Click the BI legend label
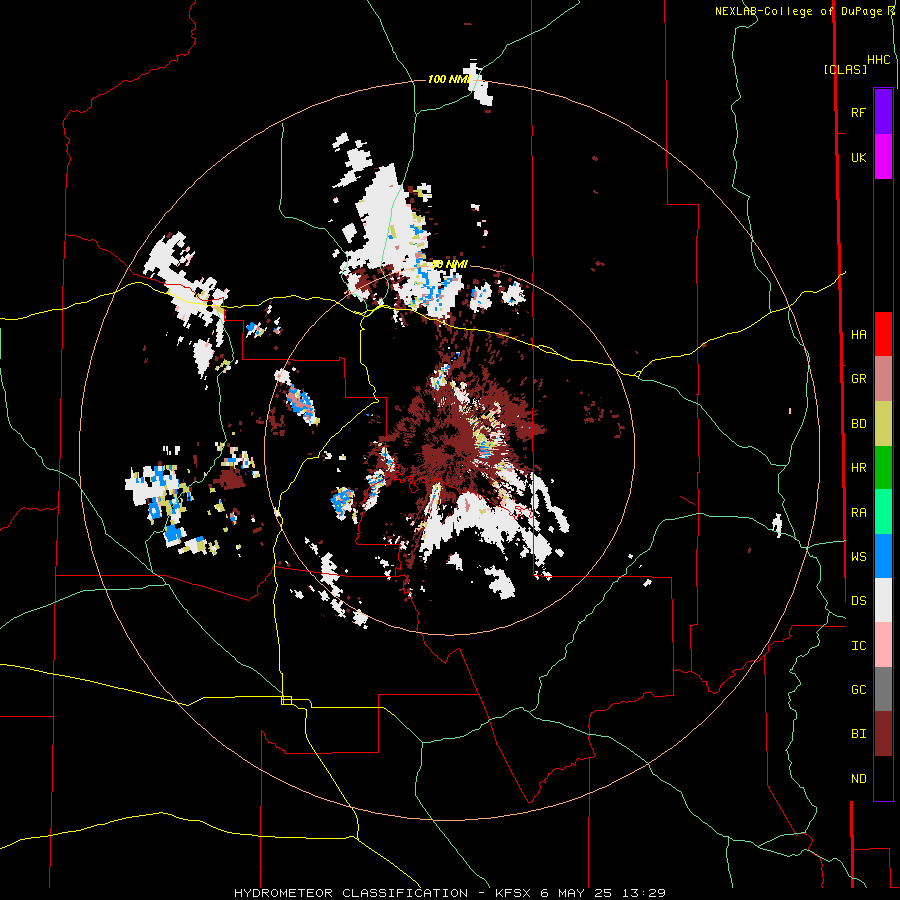Viewport: 900px width, 900px height. tap(858, 734)
